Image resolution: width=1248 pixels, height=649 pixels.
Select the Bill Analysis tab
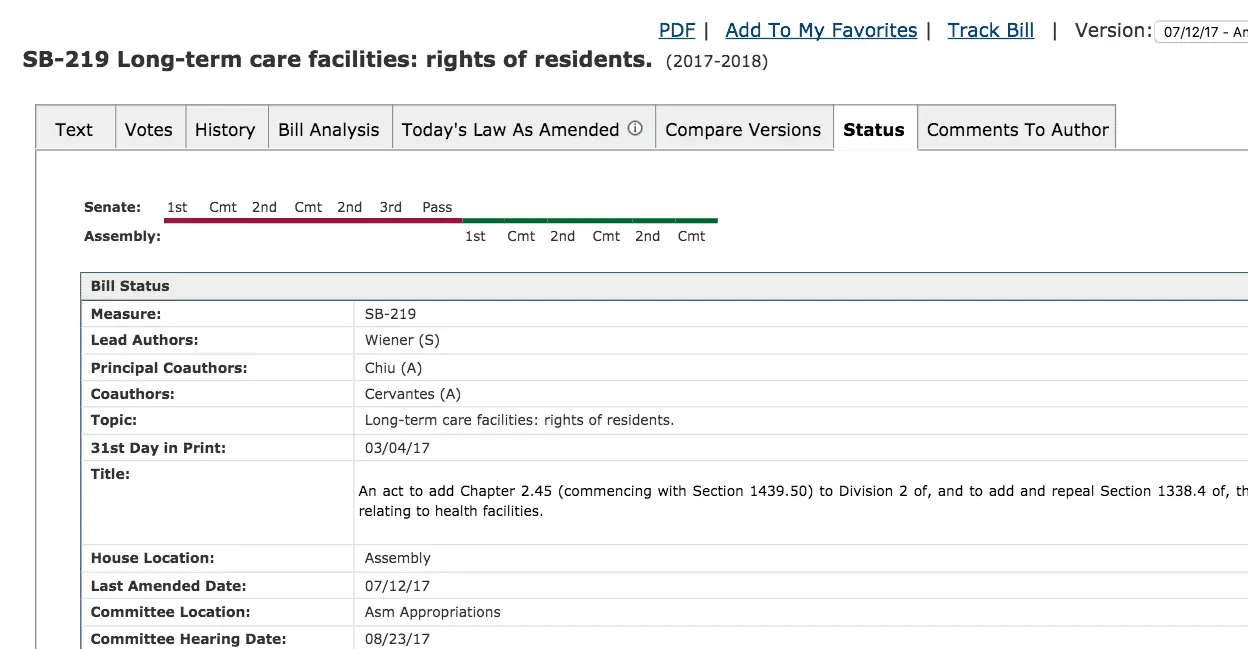click(x=329, y=130)
